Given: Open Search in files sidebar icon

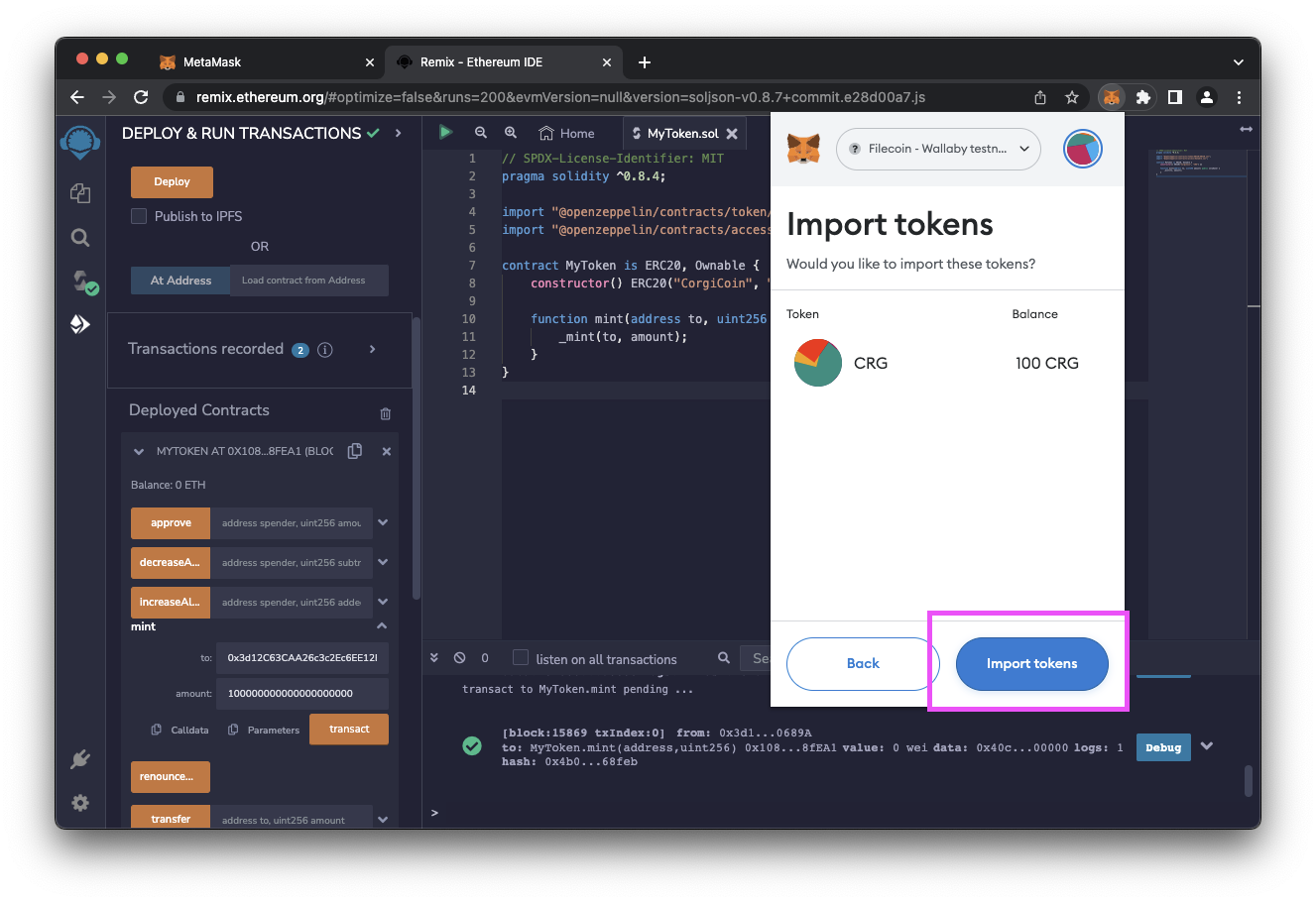Looking at the screenshot, I should click(x=80, y=238).
